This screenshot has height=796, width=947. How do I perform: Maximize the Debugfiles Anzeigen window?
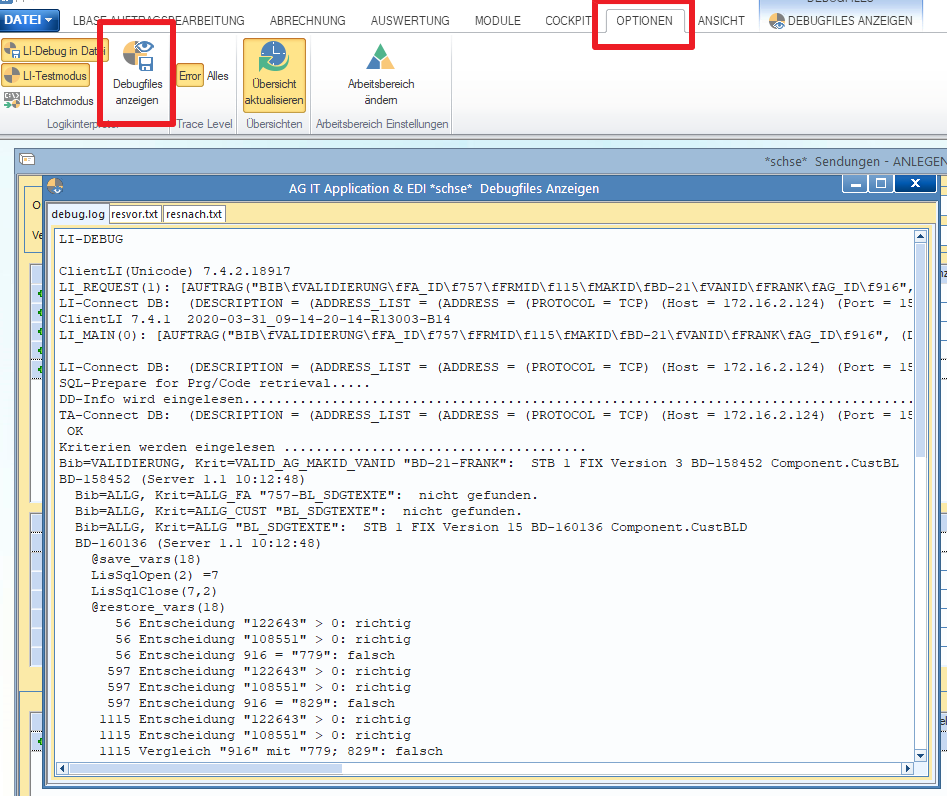pyautogui.click(x=881, y=184)
